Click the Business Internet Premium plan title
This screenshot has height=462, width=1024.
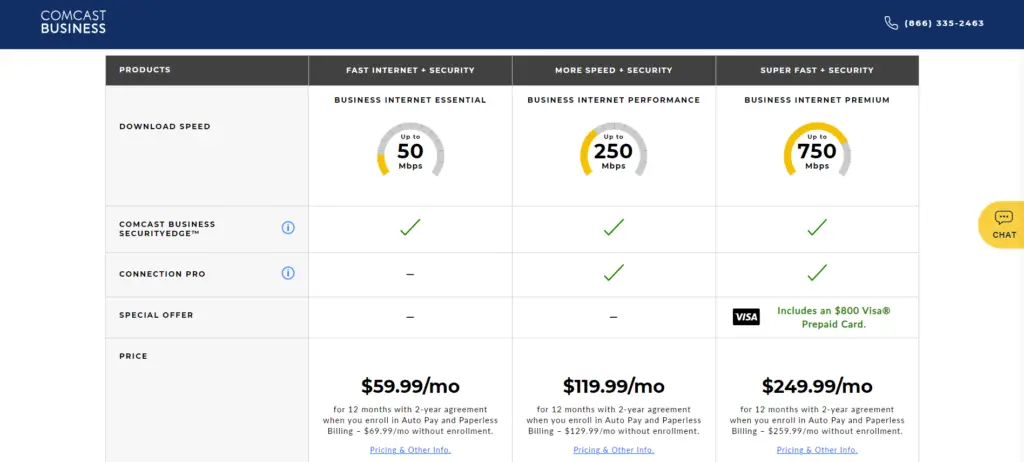tap(817, 100)
